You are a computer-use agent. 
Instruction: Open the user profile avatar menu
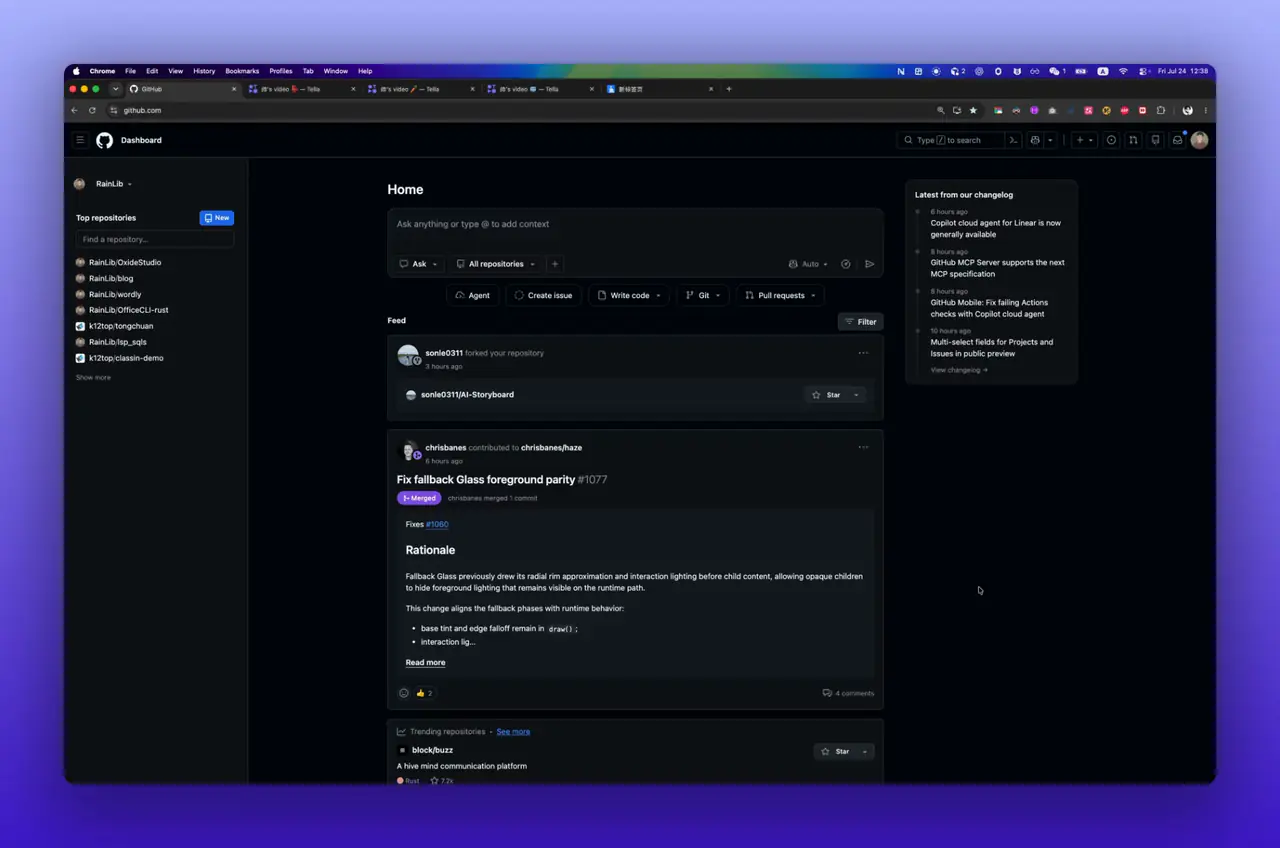tap(1199, 140)
